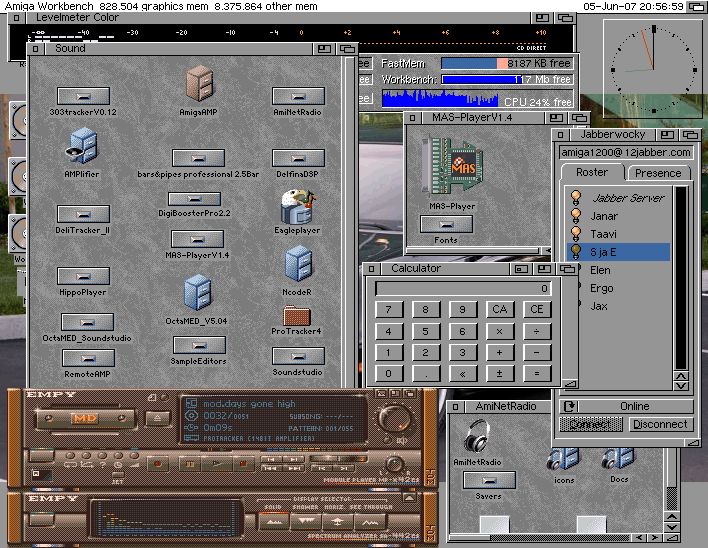Select the Soundstudio drawer icon
The width and height of the screenshot is (708, 548).
(x=298, y=356)
